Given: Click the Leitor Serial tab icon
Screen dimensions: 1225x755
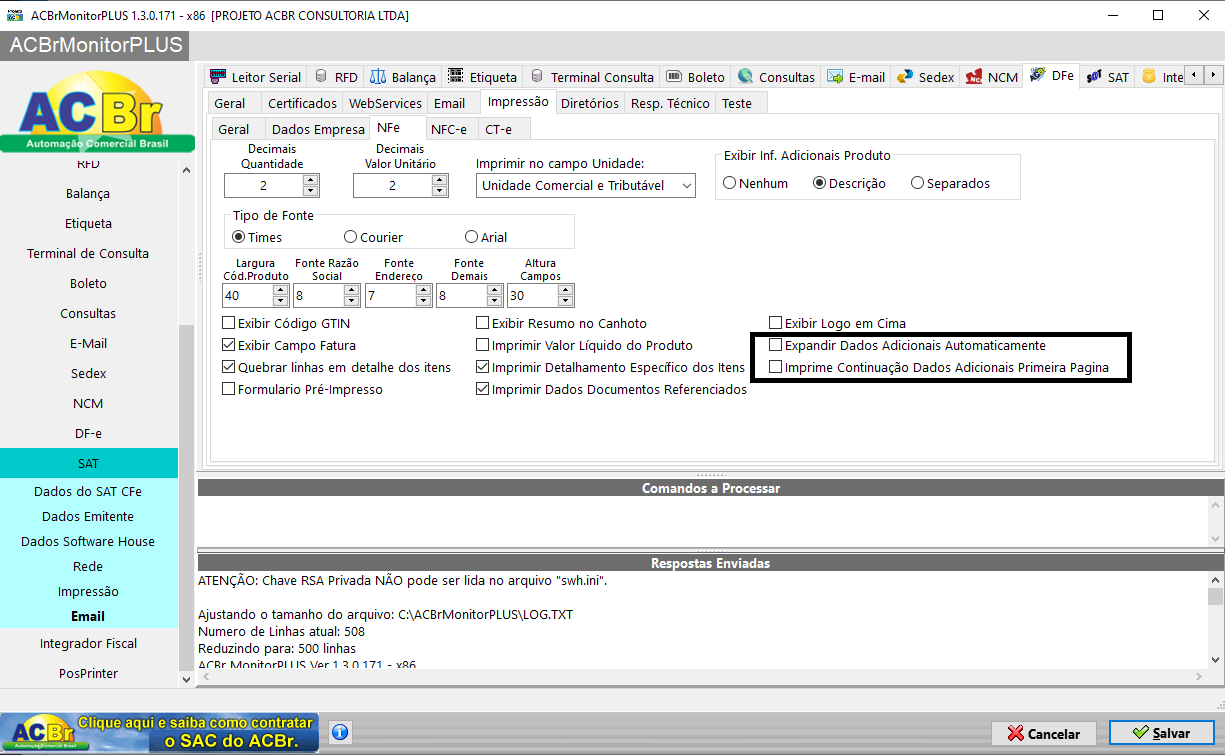Looking at the screenshot, I should [218, 76].
